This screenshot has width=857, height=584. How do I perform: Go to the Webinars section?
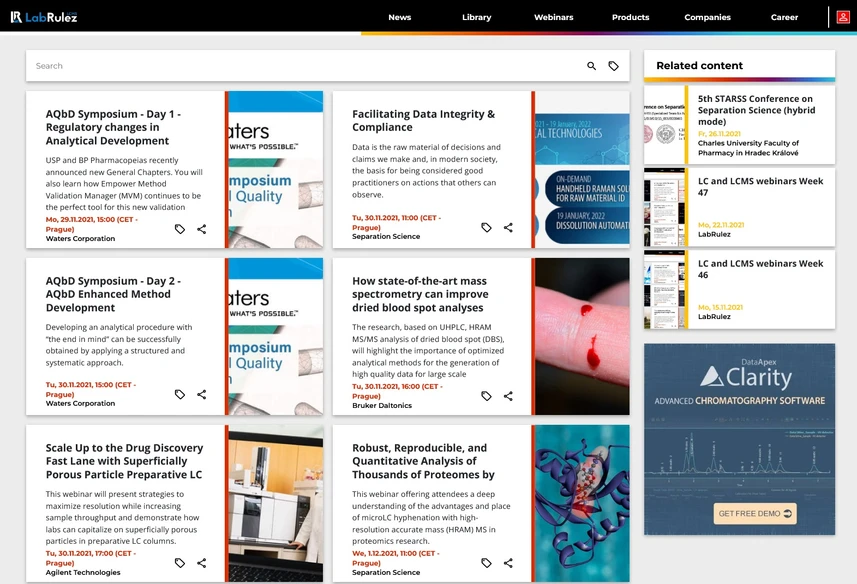554,17
